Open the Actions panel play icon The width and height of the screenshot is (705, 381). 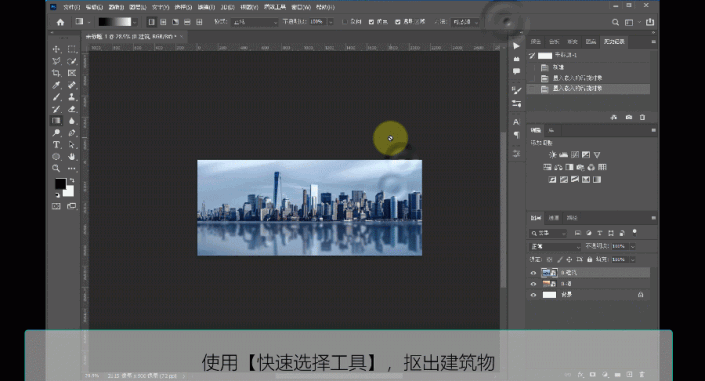516,46
